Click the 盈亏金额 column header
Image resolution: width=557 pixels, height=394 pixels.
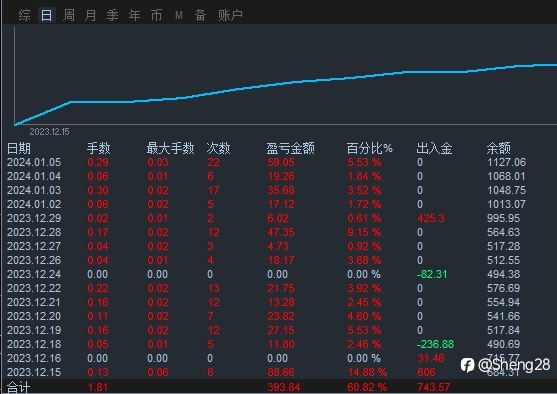[291, 148]
